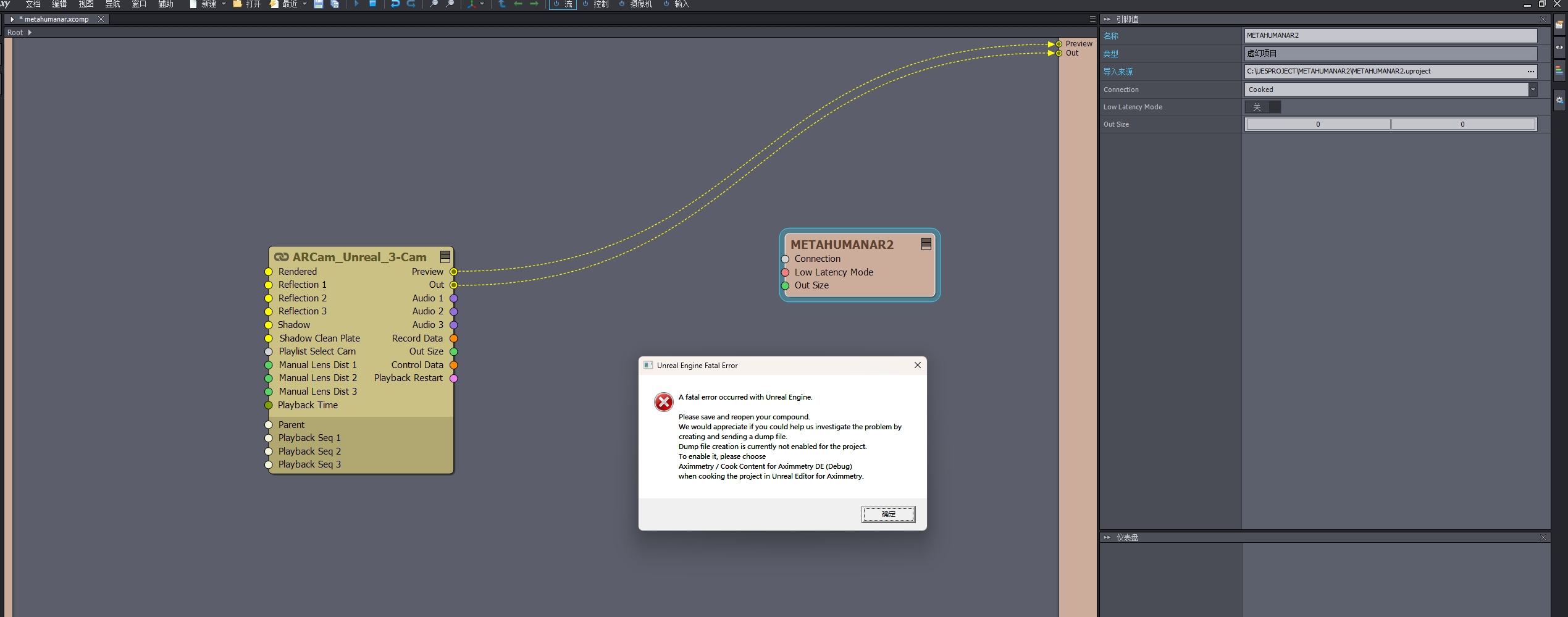Click the 引脚值 panel collapse arrows
Viewport: 1568px width, 617px height.
click(1107, 19)
